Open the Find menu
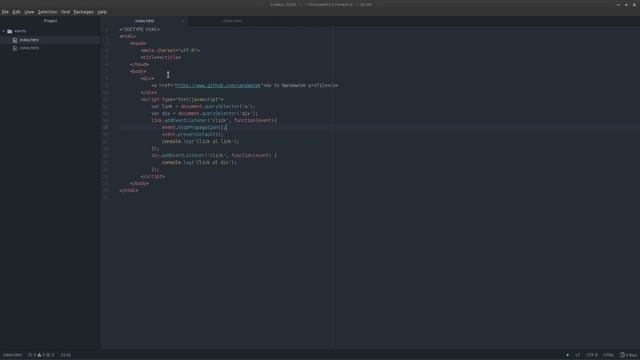The height and width of the screenshot is (360, 640). [x=65, y=12]
